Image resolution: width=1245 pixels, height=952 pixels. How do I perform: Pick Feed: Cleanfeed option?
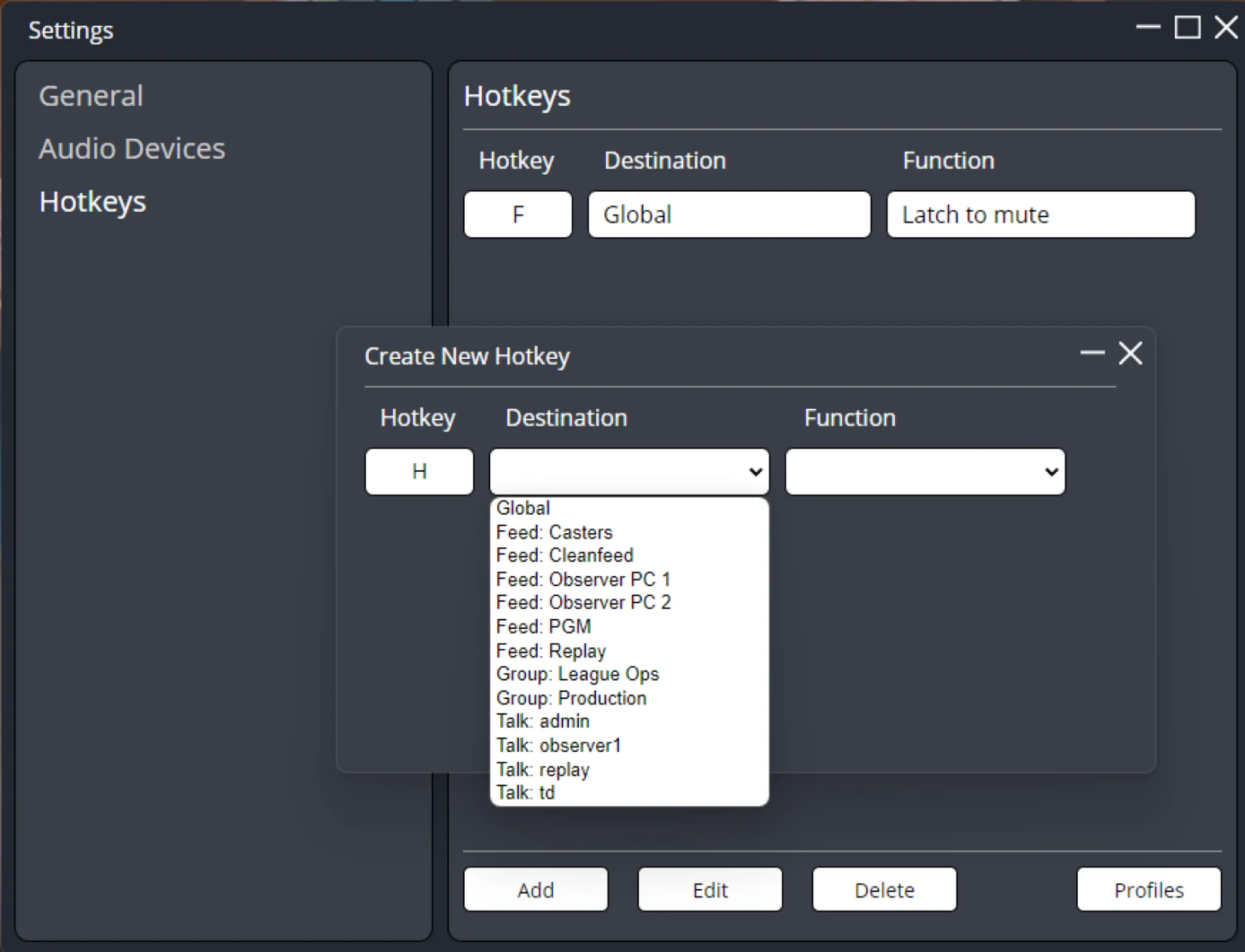(x=565, y=555)
